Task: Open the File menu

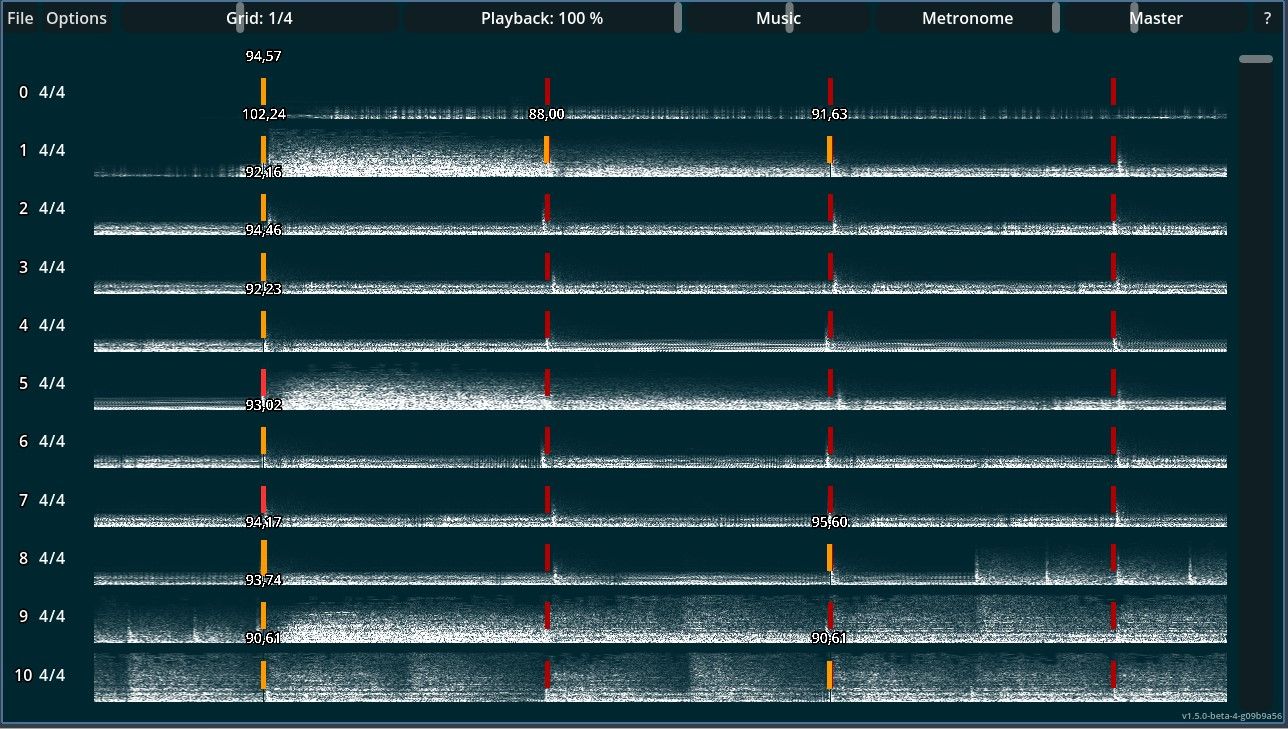Action: point(20,18)
